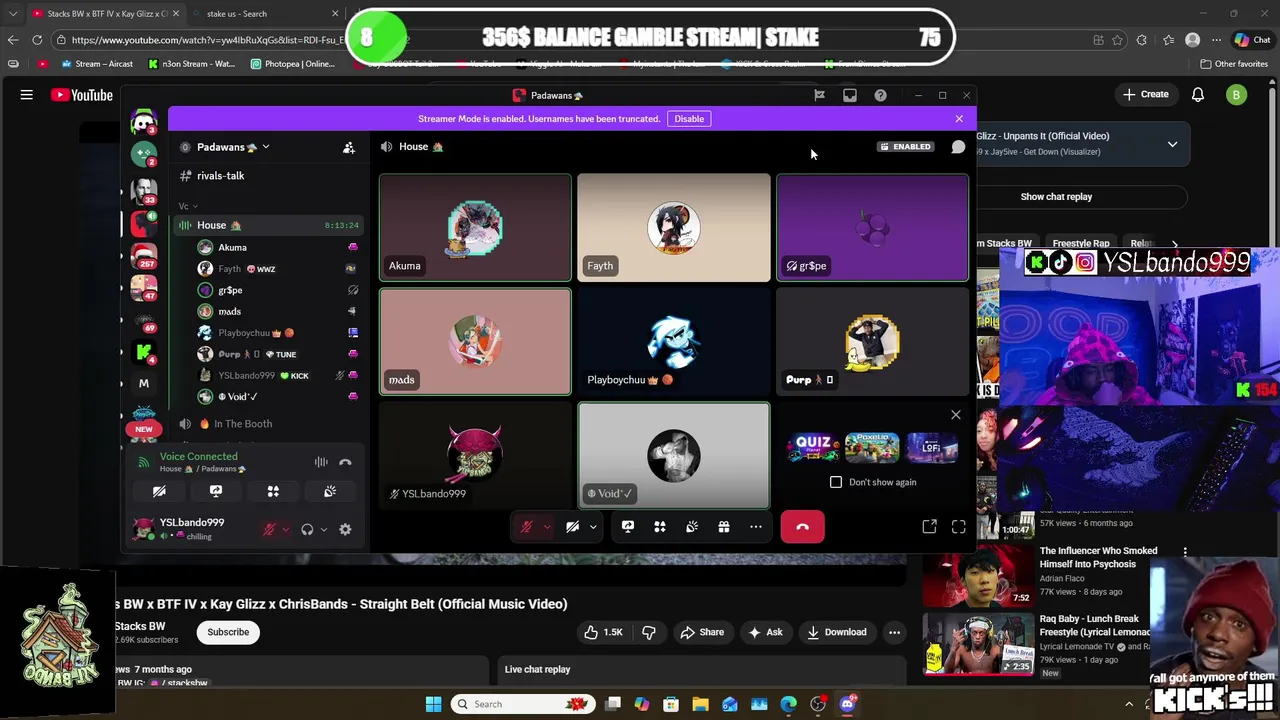
Task: Dislike the YouTube video
Action: click(x=648, y=632)
